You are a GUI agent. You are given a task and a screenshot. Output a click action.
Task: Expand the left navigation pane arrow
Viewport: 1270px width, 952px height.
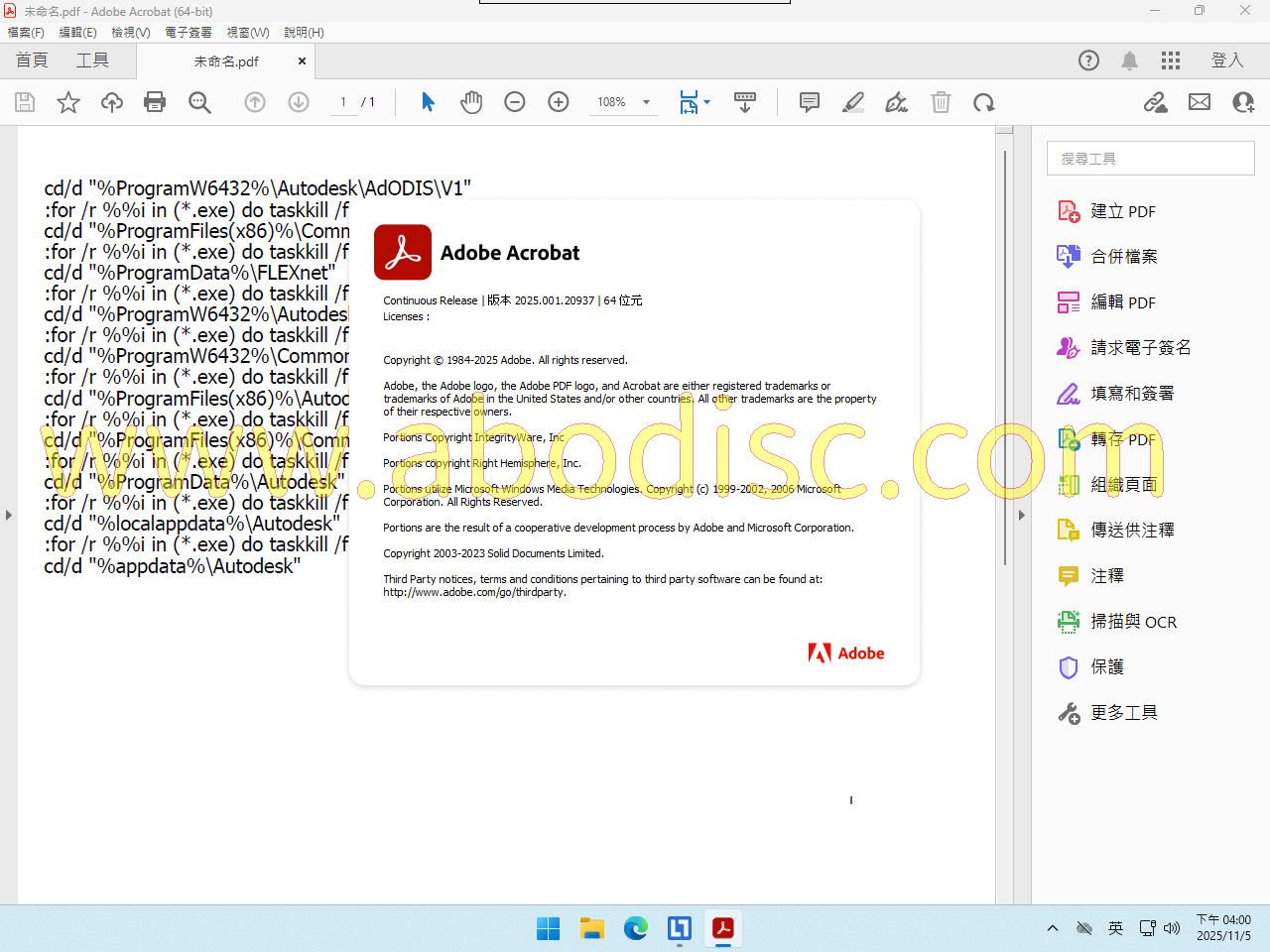pos(9,515)
